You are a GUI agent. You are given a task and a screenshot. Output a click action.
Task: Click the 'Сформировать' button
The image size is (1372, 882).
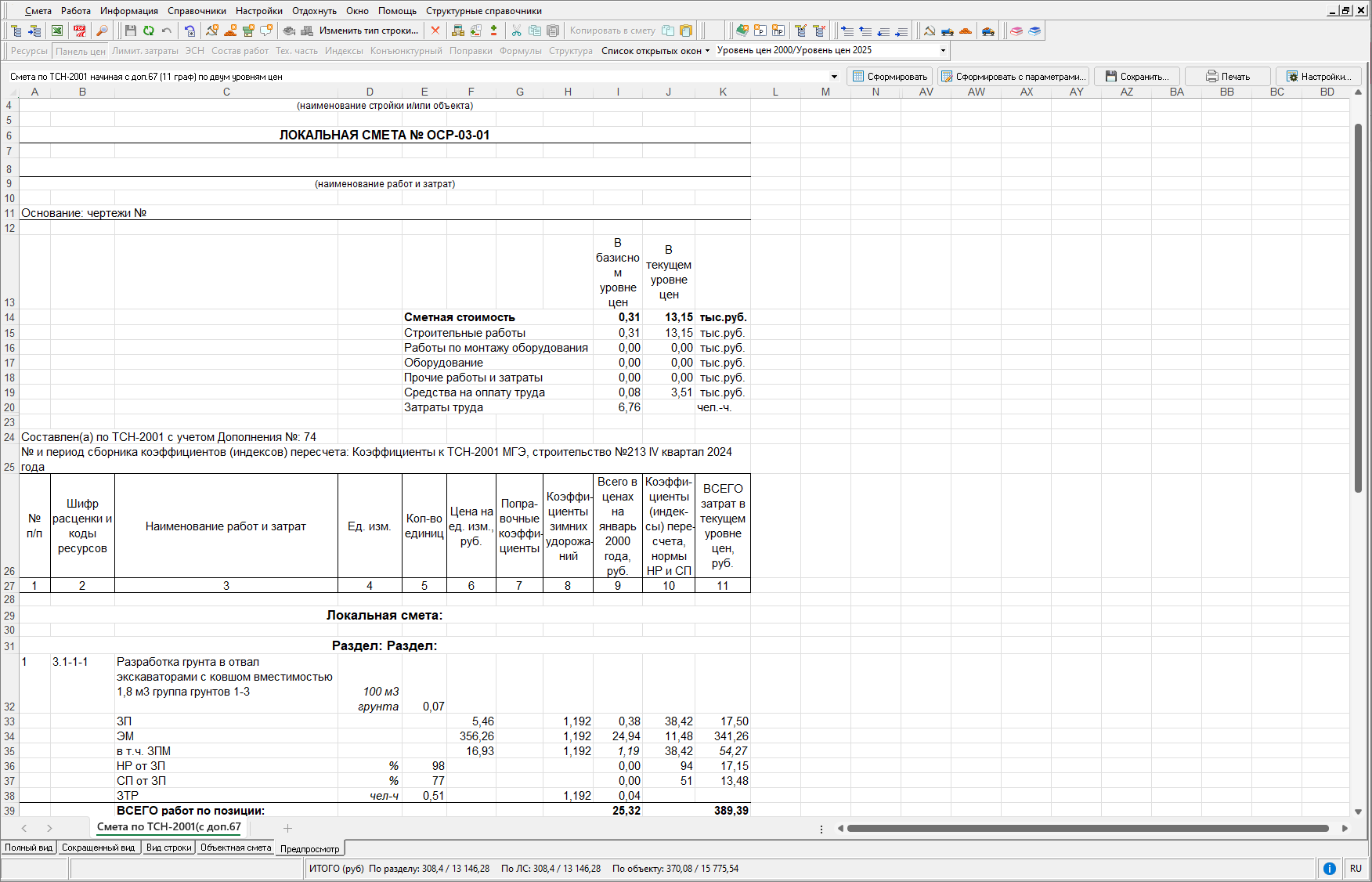pos(890,77)
